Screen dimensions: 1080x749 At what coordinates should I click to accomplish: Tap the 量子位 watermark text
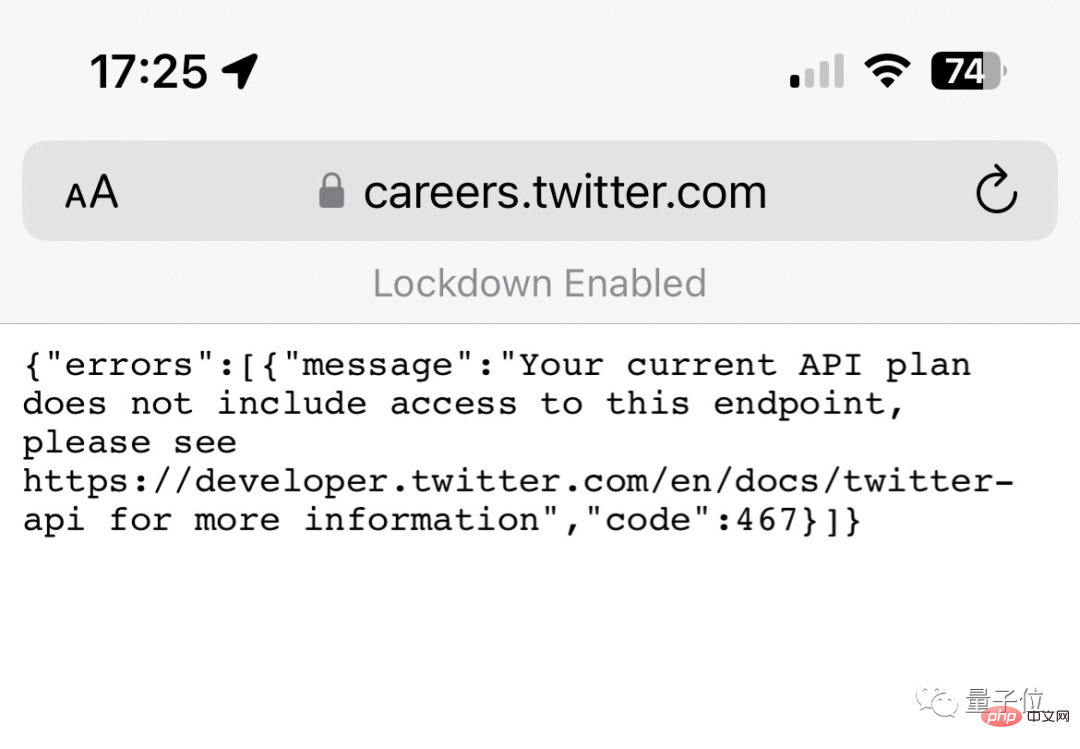pos(1004,699)
